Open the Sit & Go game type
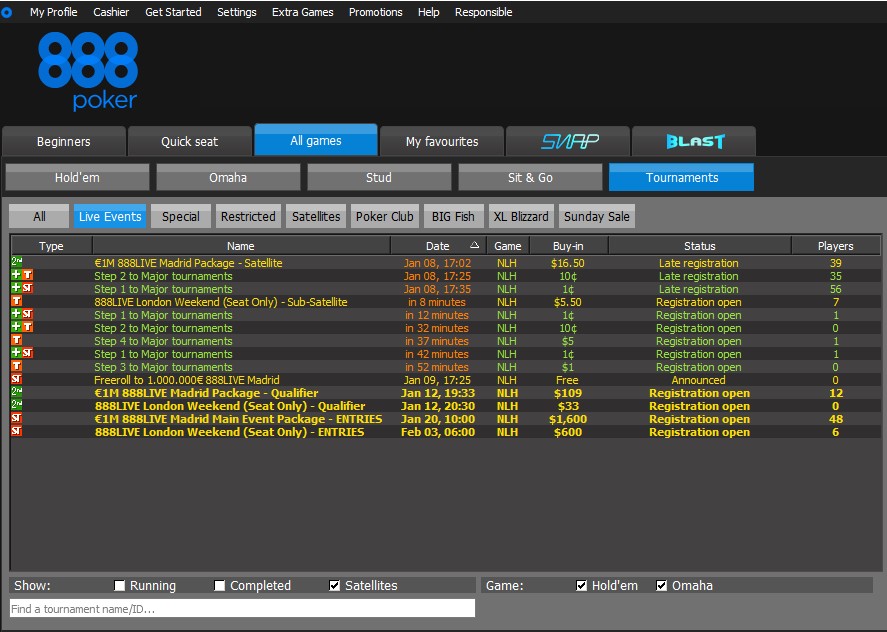Image resolution: width=887 pixels, height=632 pixels. pyautogui.click(x=530, y=178)
